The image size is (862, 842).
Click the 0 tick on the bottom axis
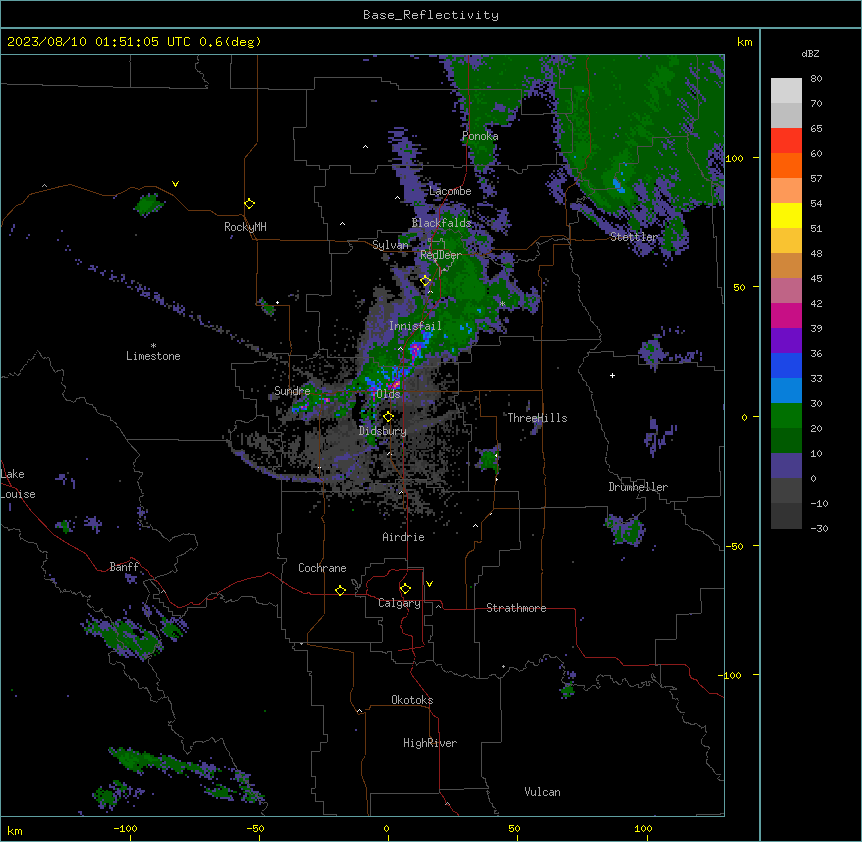click(x=386, y=828)
